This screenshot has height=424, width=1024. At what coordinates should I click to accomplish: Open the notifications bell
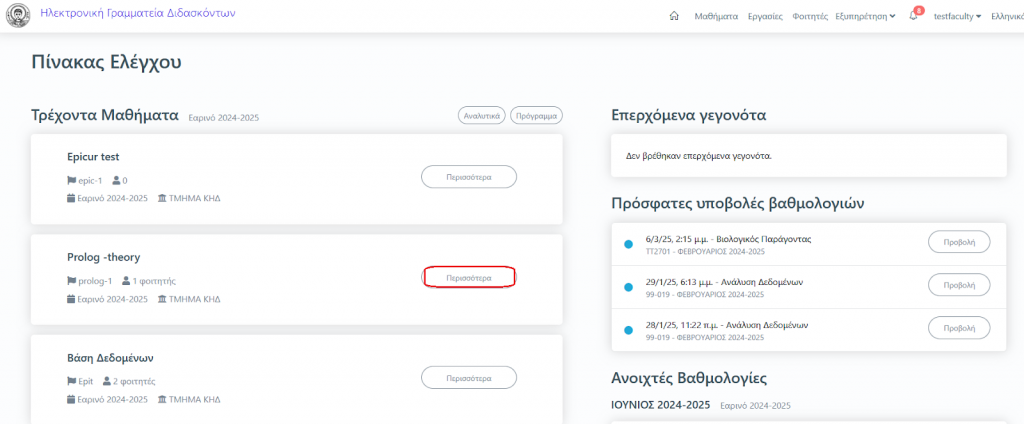click(x=914, y=16)
